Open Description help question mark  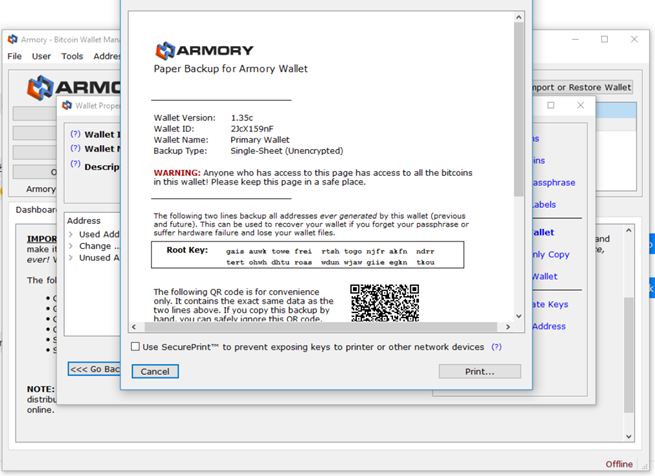75,163
